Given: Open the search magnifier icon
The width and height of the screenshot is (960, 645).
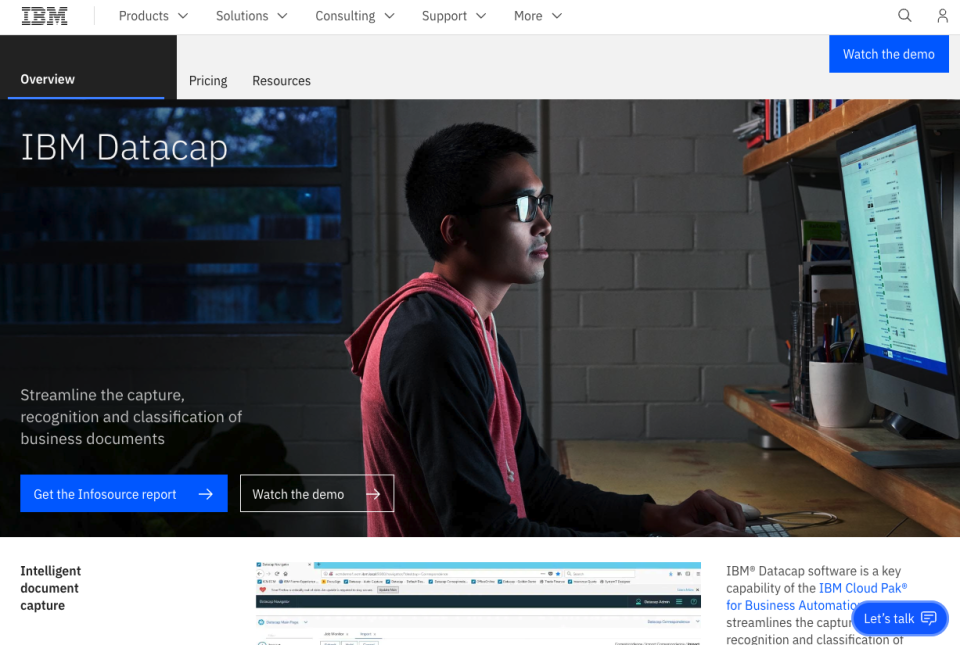Looking at the screenshot, I should [x=904, y=15].
